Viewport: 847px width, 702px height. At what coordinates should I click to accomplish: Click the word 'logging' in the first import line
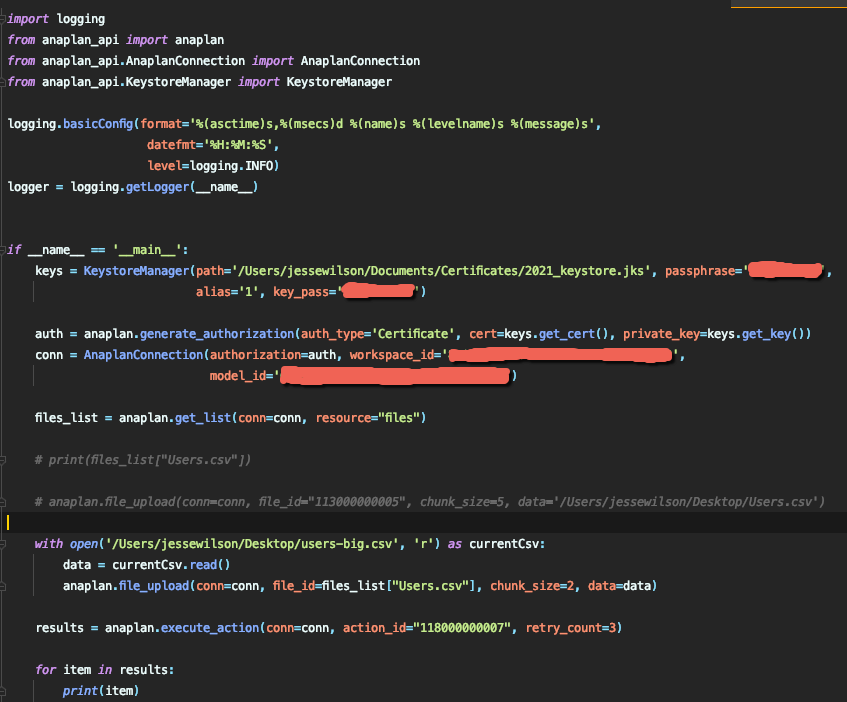pos(80,19)
